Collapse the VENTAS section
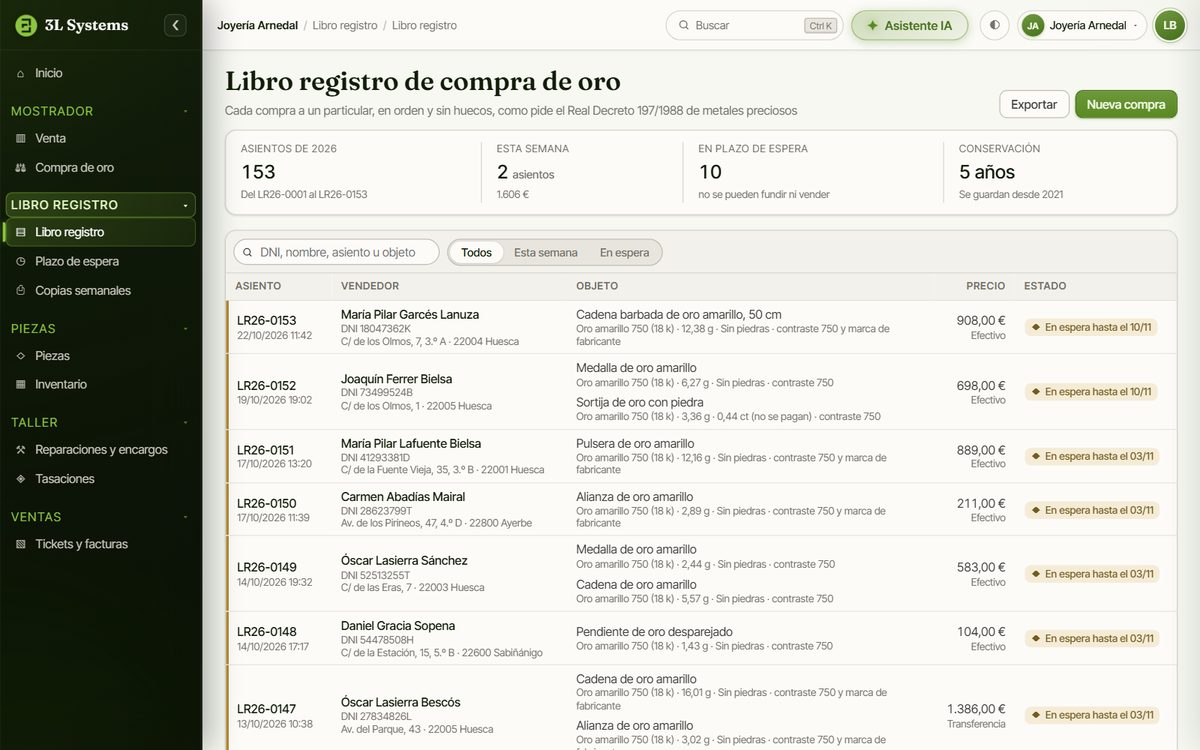1200x750 pixels. pos(100,517)
